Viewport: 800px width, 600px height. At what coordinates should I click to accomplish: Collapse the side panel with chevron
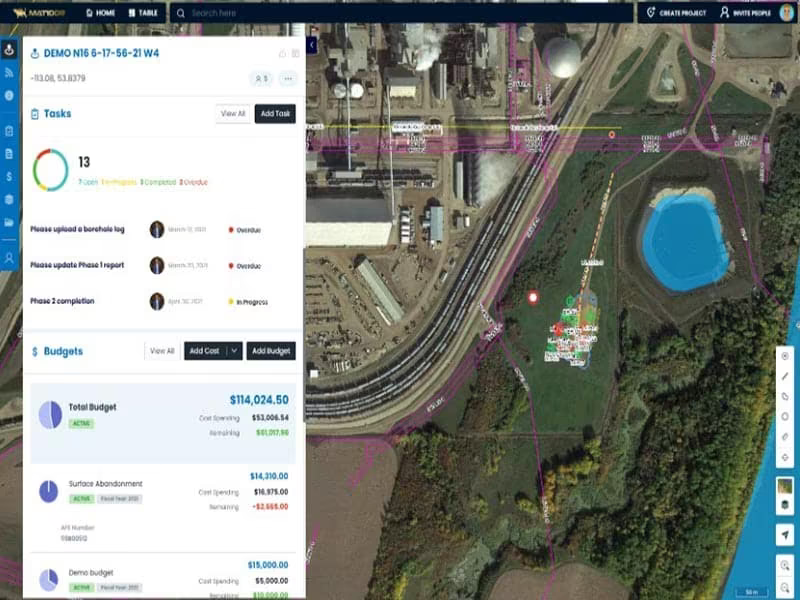coord(312,45)
